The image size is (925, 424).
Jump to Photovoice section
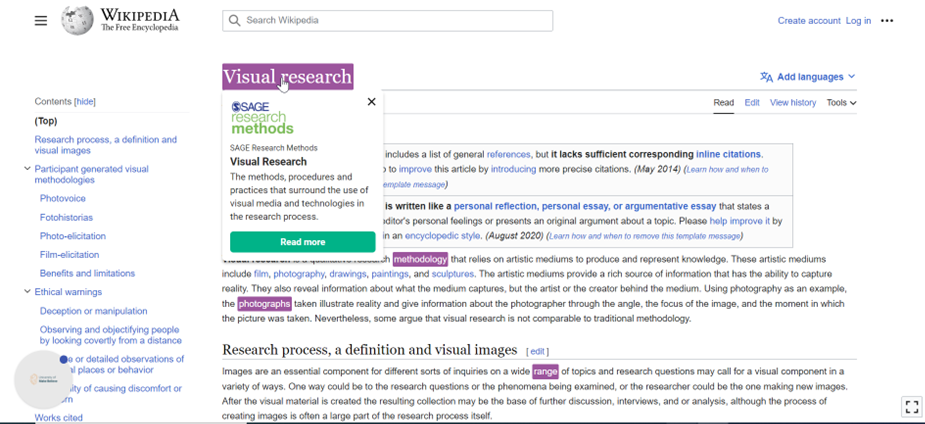point(63,199)
